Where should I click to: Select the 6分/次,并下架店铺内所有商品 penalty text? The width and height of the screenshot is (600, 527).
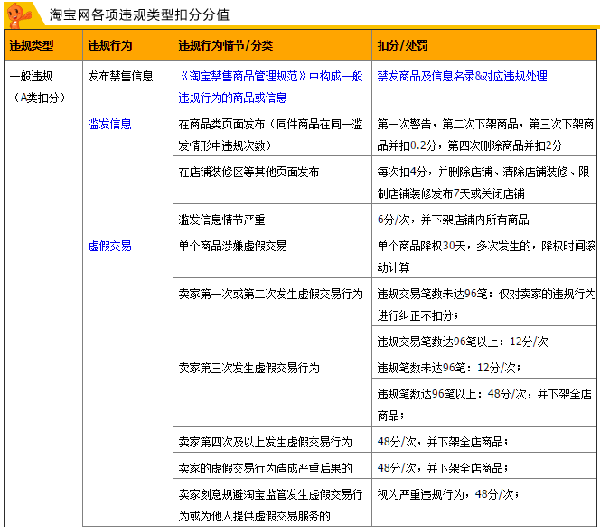point(453,219)
